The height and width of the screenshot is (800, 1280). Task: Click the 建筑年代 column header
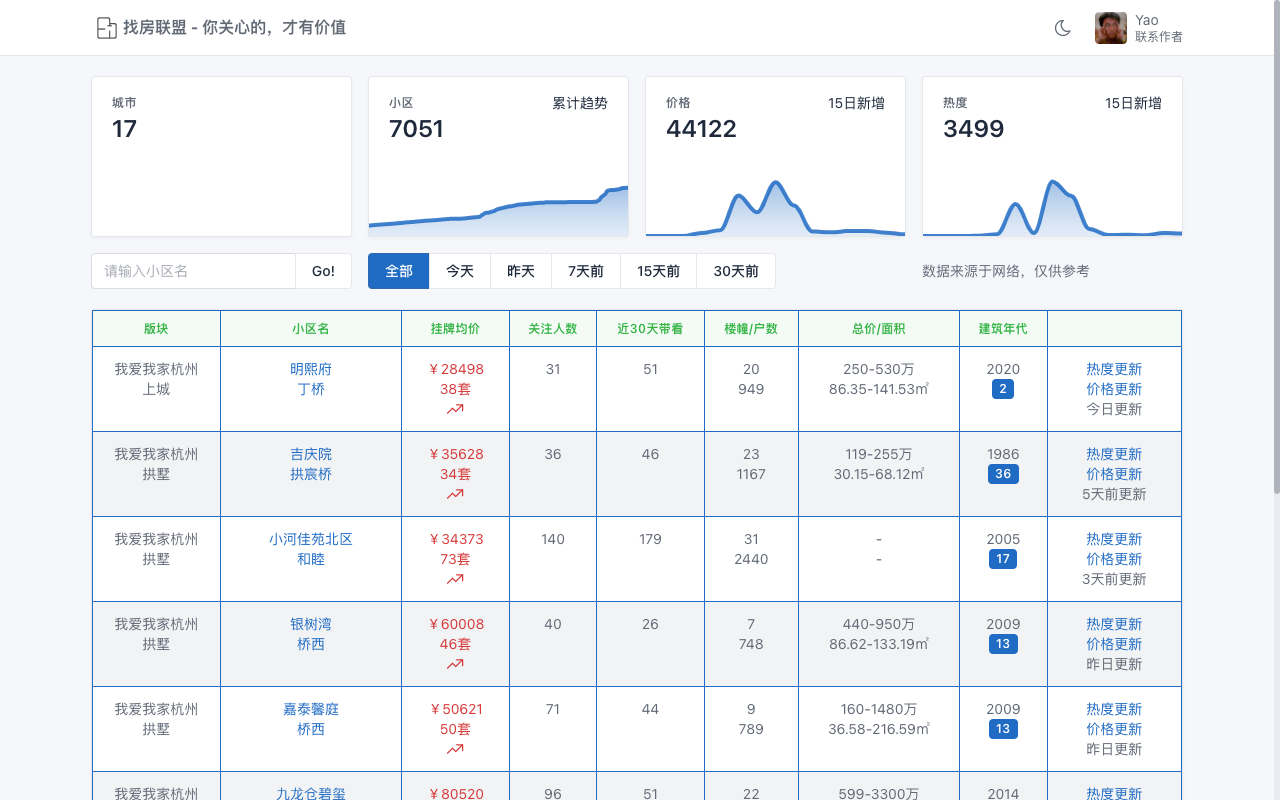1003,328
